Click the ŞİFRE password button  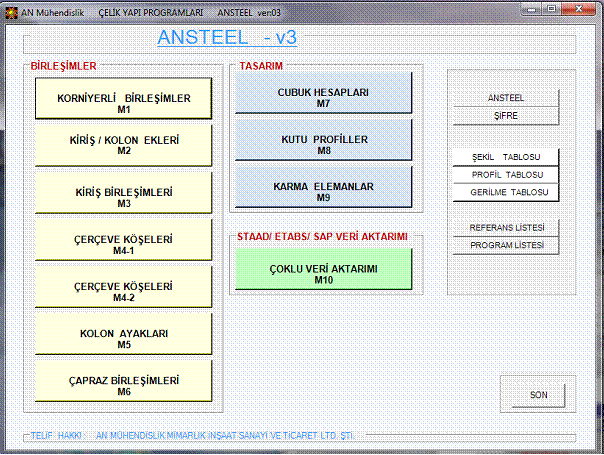[x=505, y=115]
